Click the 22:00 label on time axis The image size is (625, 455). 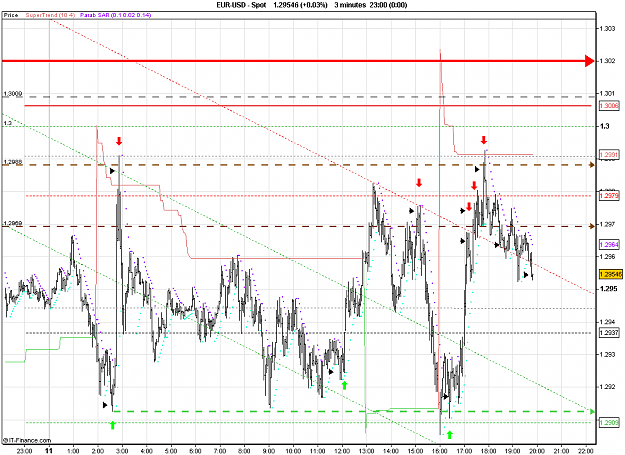586,451
